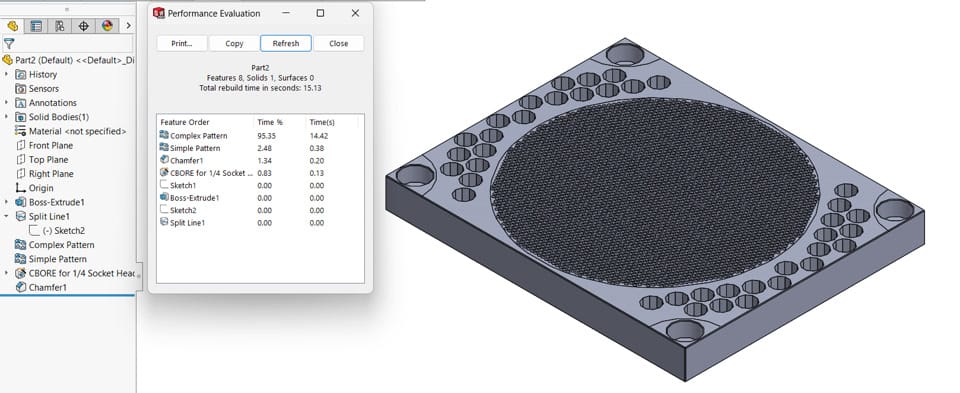Open the FeatureManager Design Tree tab
The height and width of the screenshot is (393, 960).
[x=12, y=26]
